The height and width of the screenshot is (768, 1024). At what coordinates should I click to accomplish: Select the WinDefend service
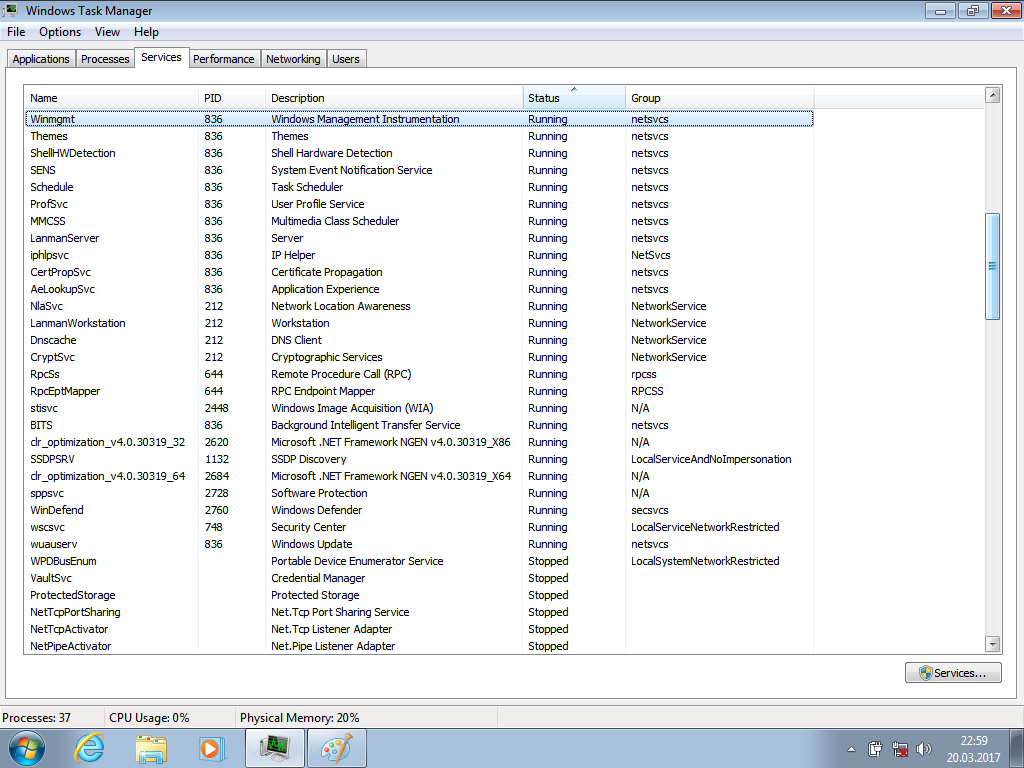[x=57, y=509]
